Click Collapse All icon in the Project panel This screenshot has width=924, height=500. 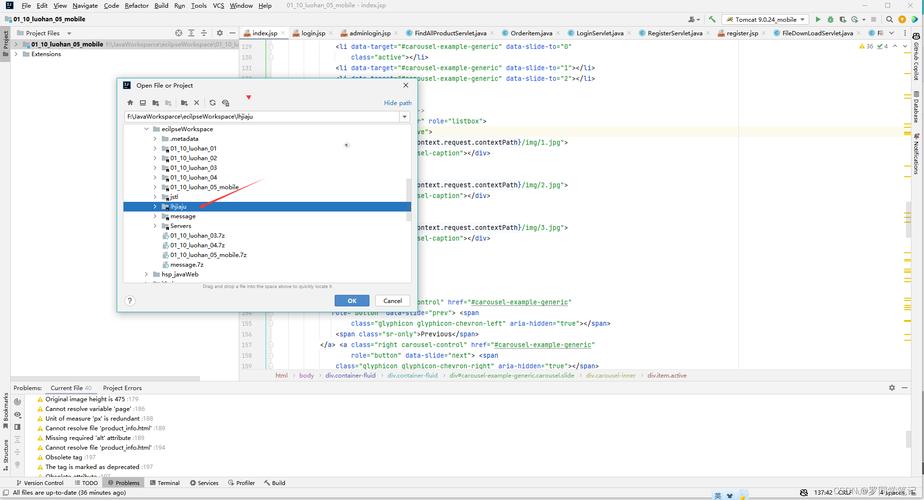tap(204, 33)
